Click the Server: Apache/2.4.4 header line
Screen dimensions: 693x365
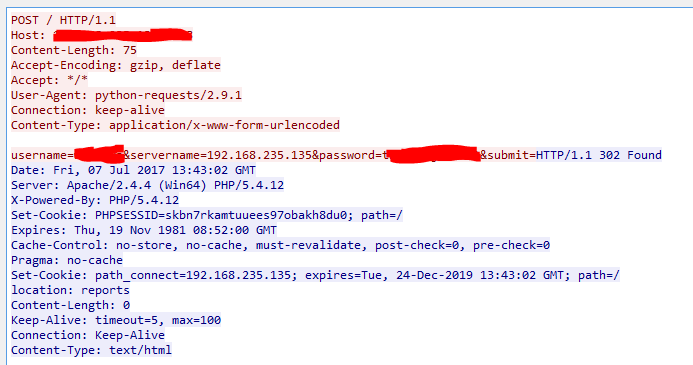coord(147,186)
